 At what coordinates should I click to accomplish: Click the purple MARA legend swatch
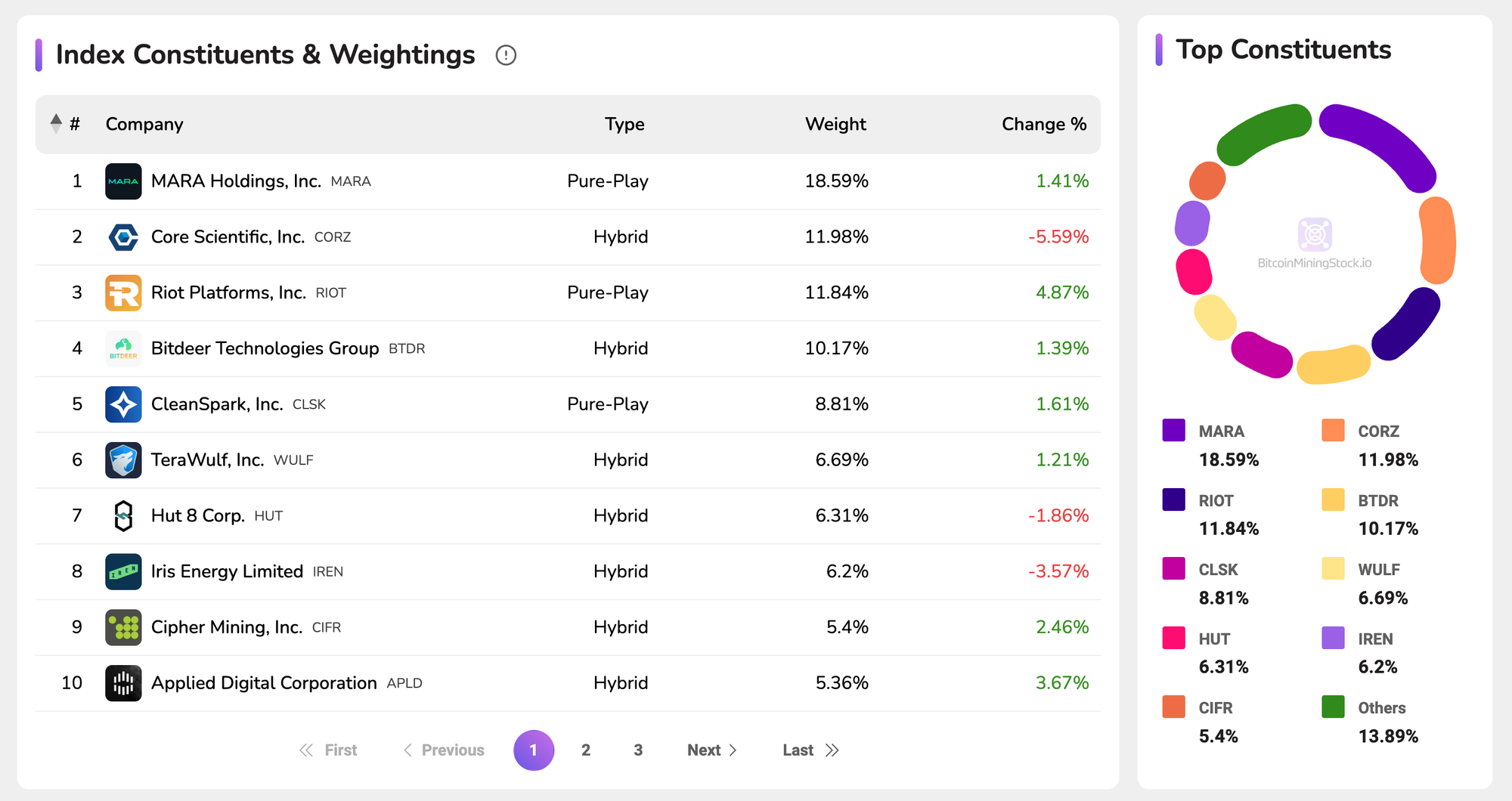[x=1173, y=431]
